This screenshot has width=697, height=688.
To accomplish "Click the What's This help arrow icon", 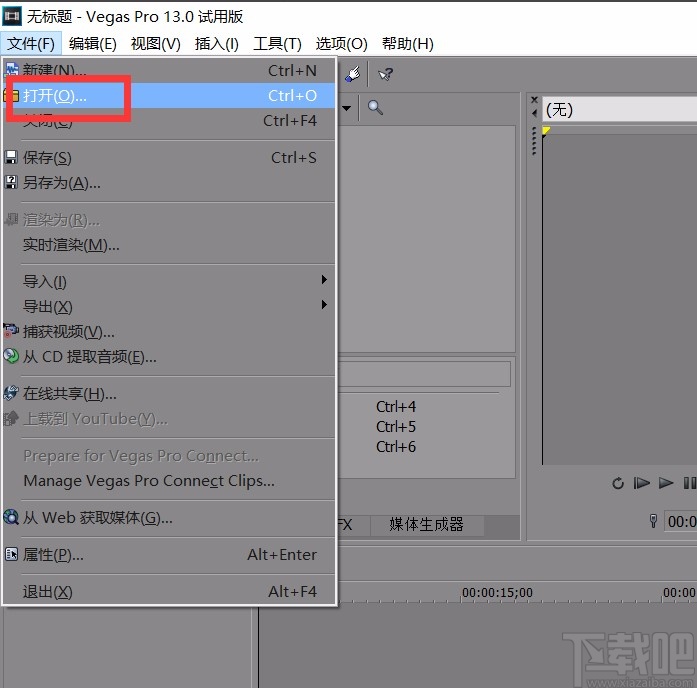I will [385, 74].
